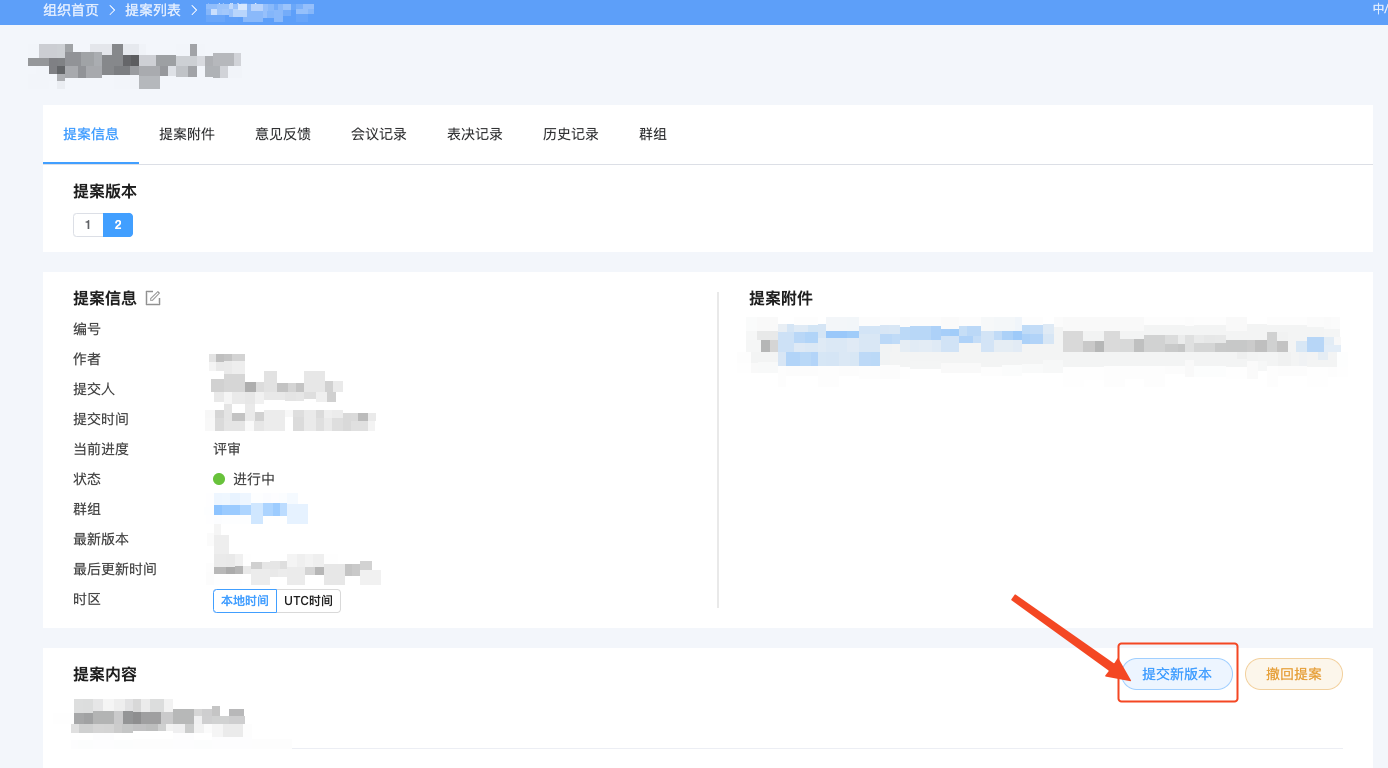This screenshot has width=1388, height=768.
Task: Select proposal version 1
Action: (x=88, y=225)
